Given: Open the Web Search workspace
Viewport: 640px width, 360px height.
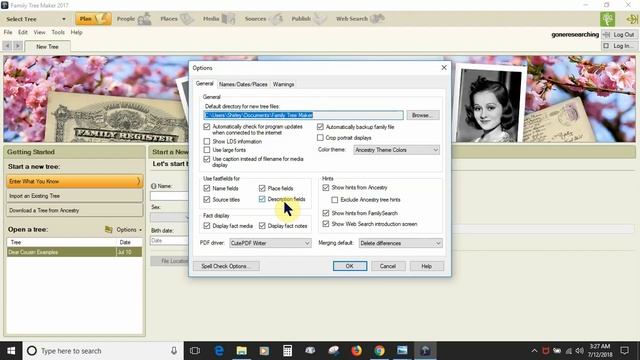Looking at the screenshot, I should click(360, 19).
